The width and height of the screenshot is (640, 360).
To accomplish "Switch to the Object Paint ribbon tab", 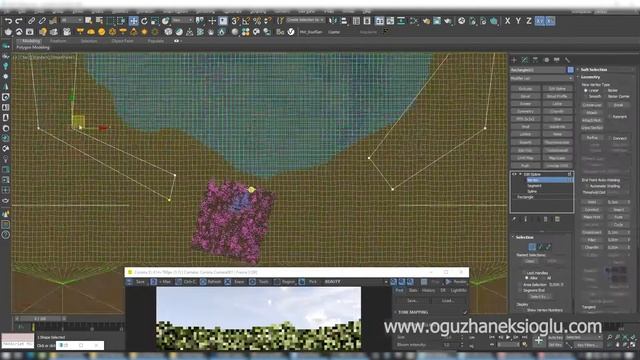I will pyautogui.click(x=122, y=41).
